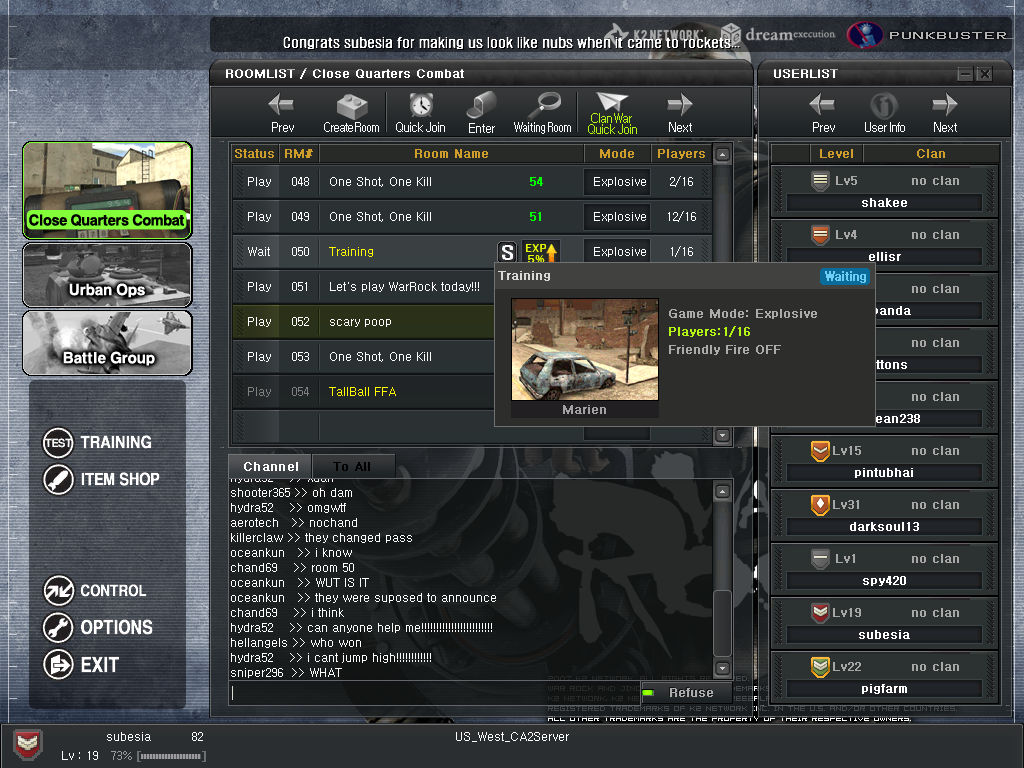Viewport: 1024px width, 768px height.
Task: Select user spy420 in userlist
Action: tap(884, 569)
